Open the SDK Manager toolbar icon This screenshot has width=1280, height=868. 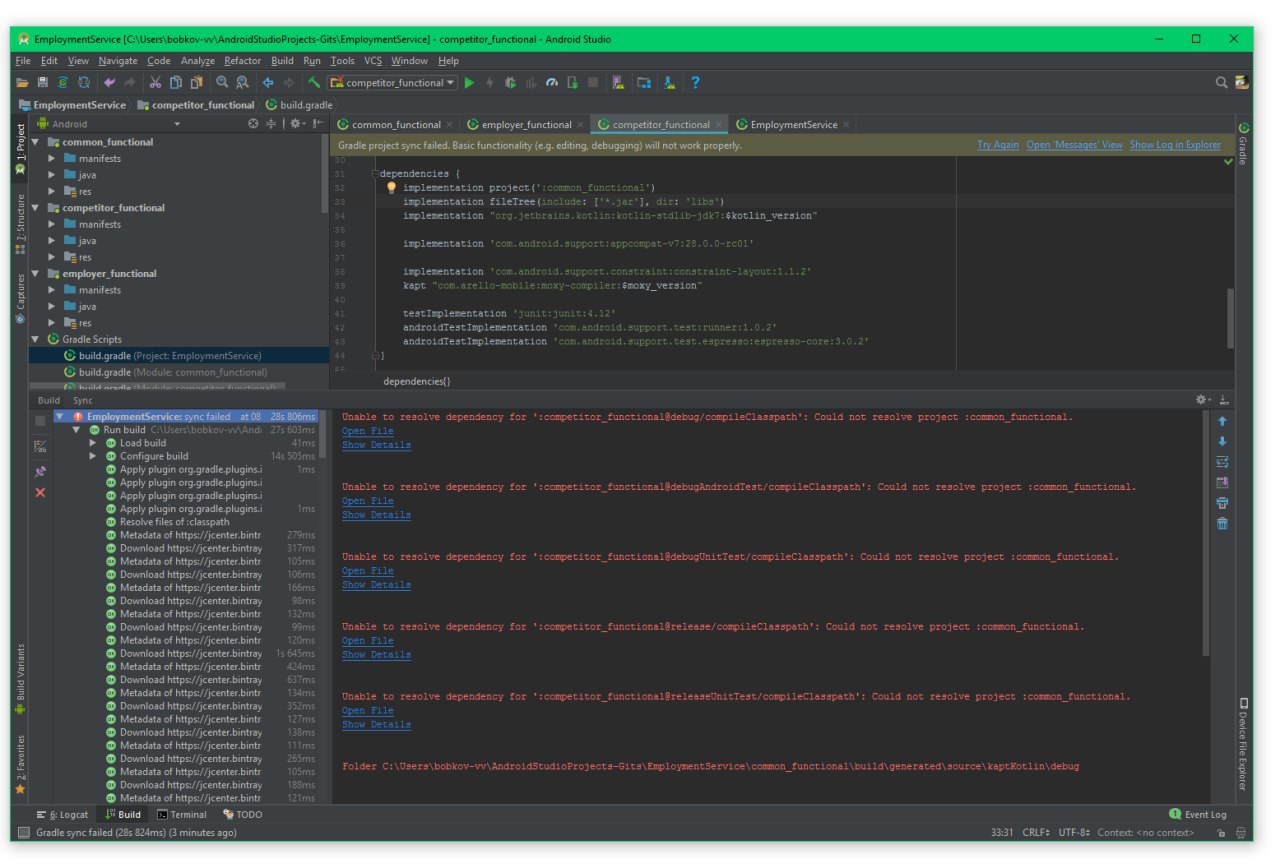pos(669,83)
